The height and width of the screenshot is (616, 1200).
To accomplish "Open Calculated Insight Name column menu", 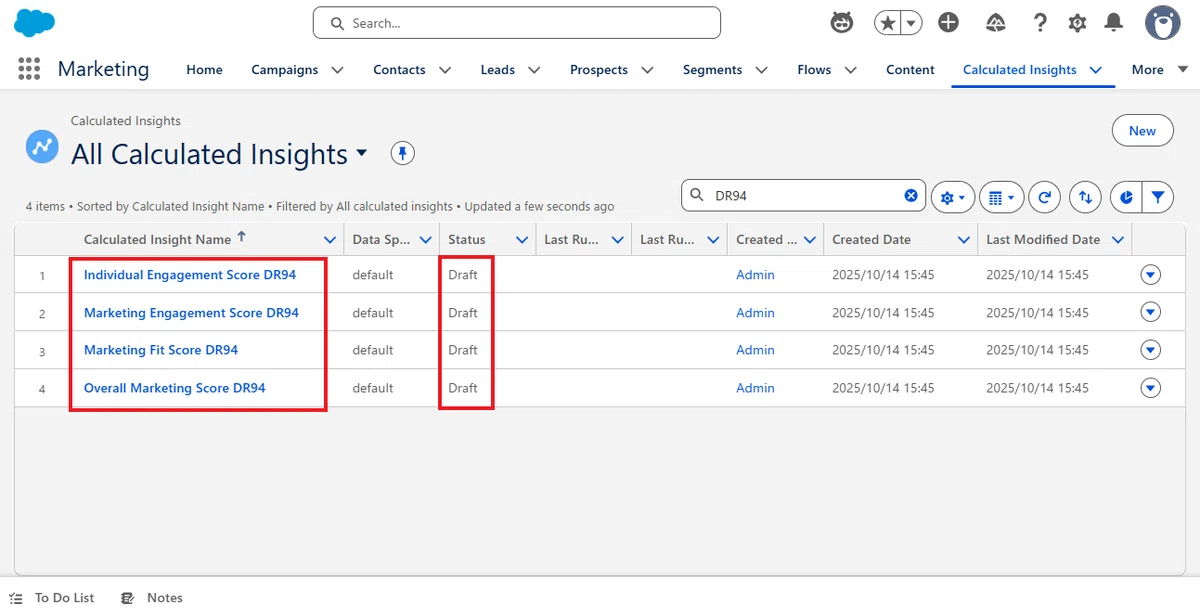I will click(x=330, y=240).
